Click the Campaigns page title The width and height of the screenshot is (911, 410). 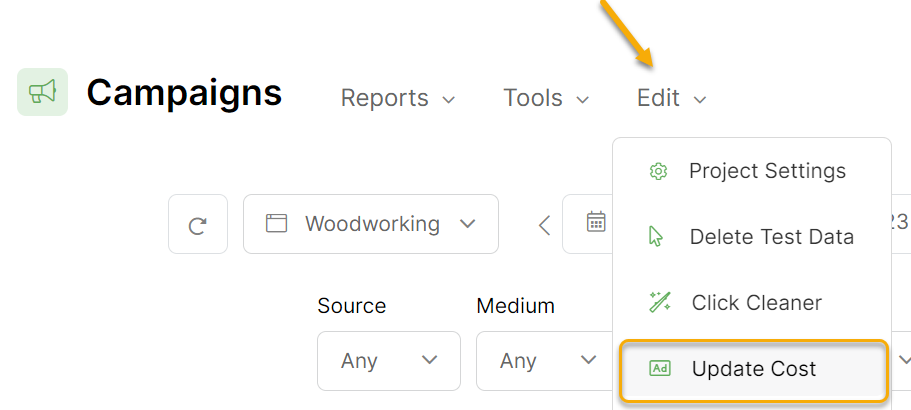[184, 93]
